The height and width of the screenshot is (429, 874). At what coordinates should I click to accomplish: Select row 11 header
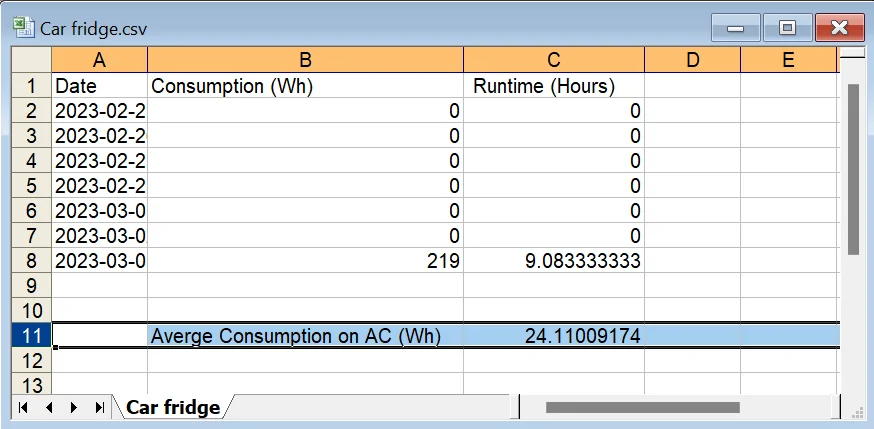tap(31, 336)
